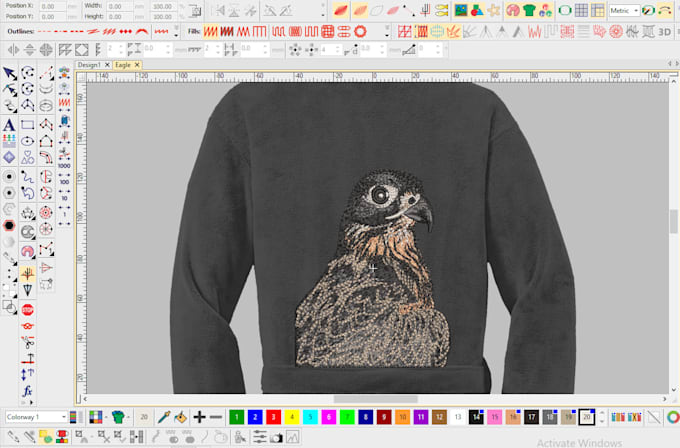
Task: Toggle the highlighted tree stitch tool
Action: coord(27,273)
